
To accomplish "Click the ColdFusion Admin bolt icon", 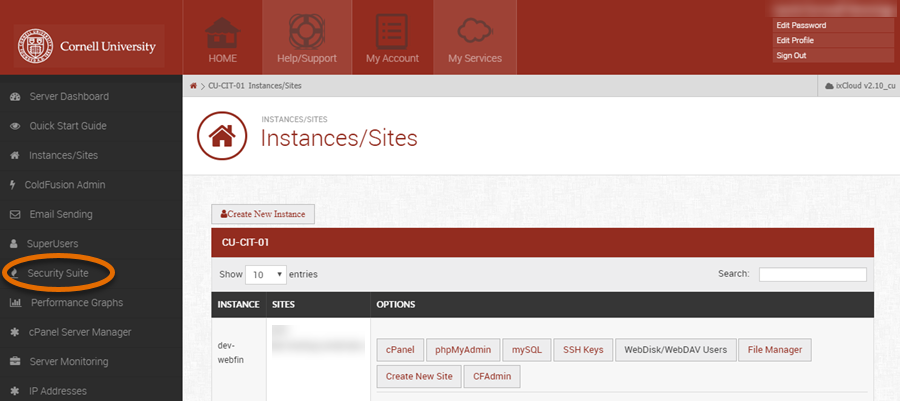I will [13, 185].
